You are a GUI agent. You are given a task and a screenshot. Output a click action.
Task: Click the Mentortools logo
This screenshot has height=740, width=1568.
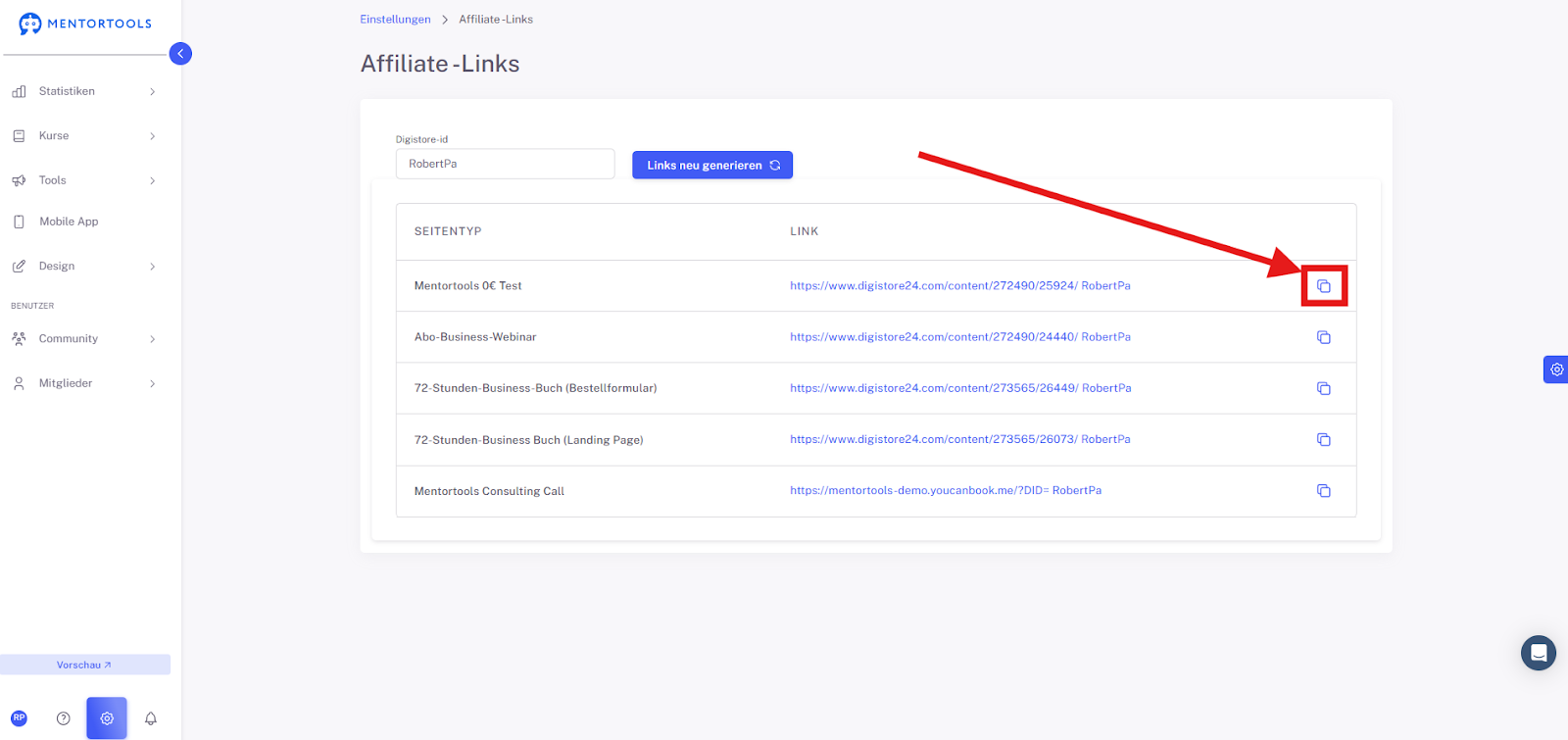[85, 24]
